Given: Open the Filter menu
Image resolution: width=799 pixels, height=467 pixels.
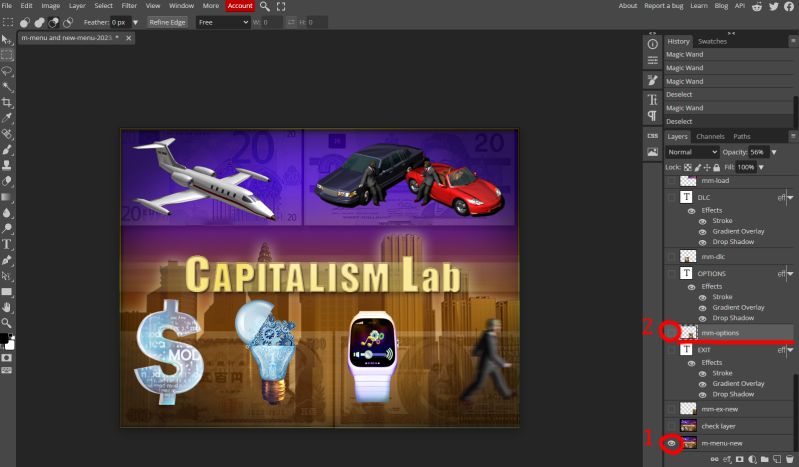Looking at the screenshot, I should point(129,6).
